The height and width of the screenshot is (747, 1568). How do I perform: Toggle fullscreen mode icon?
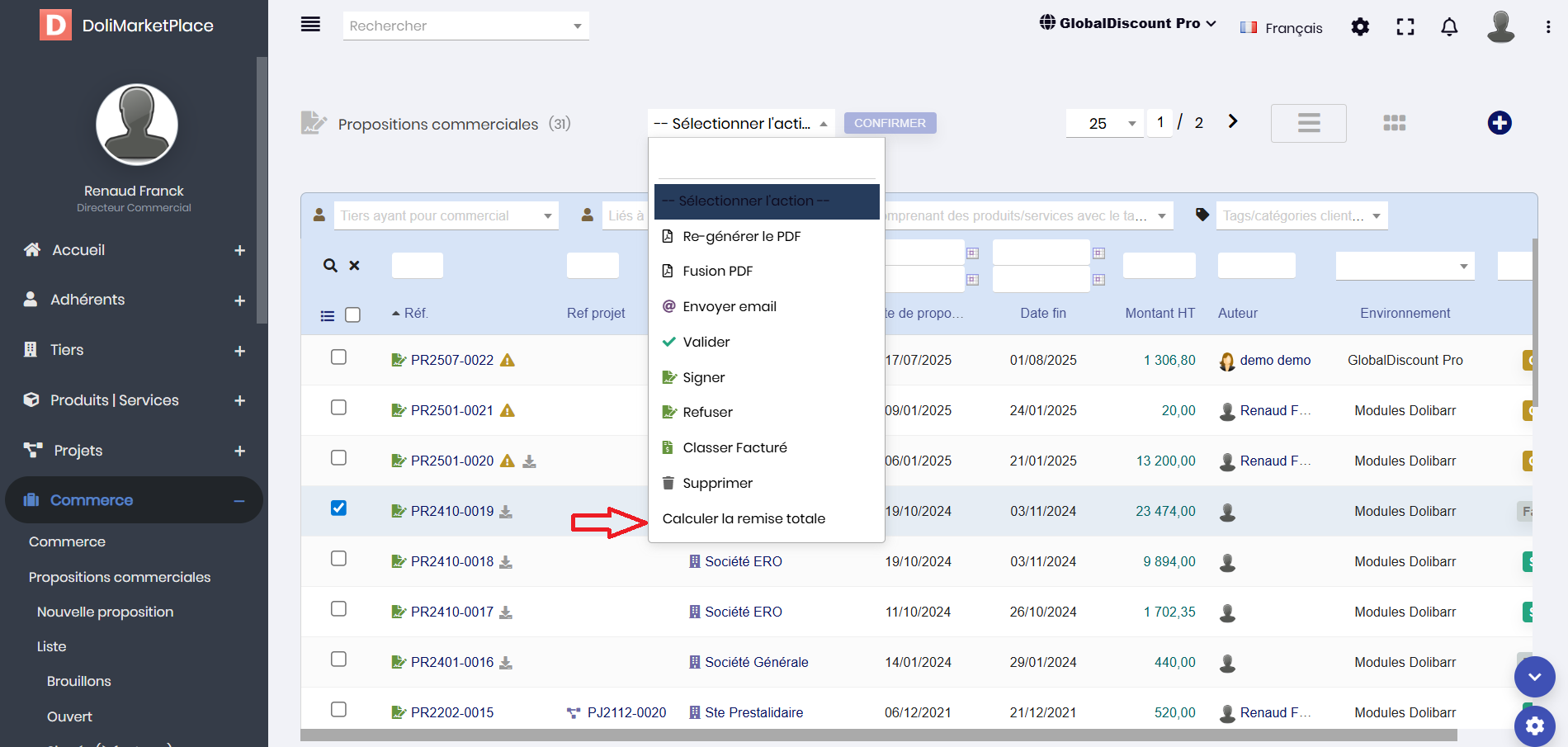1405,27
